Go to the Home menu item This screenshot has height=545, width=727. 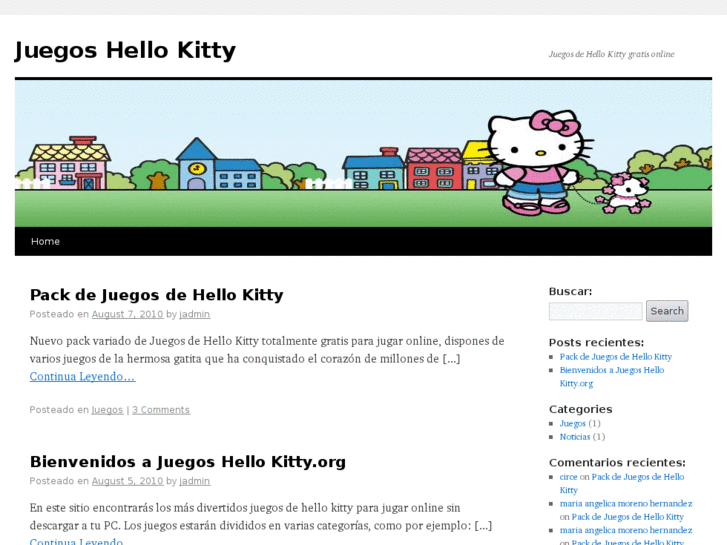click(45, 241)
